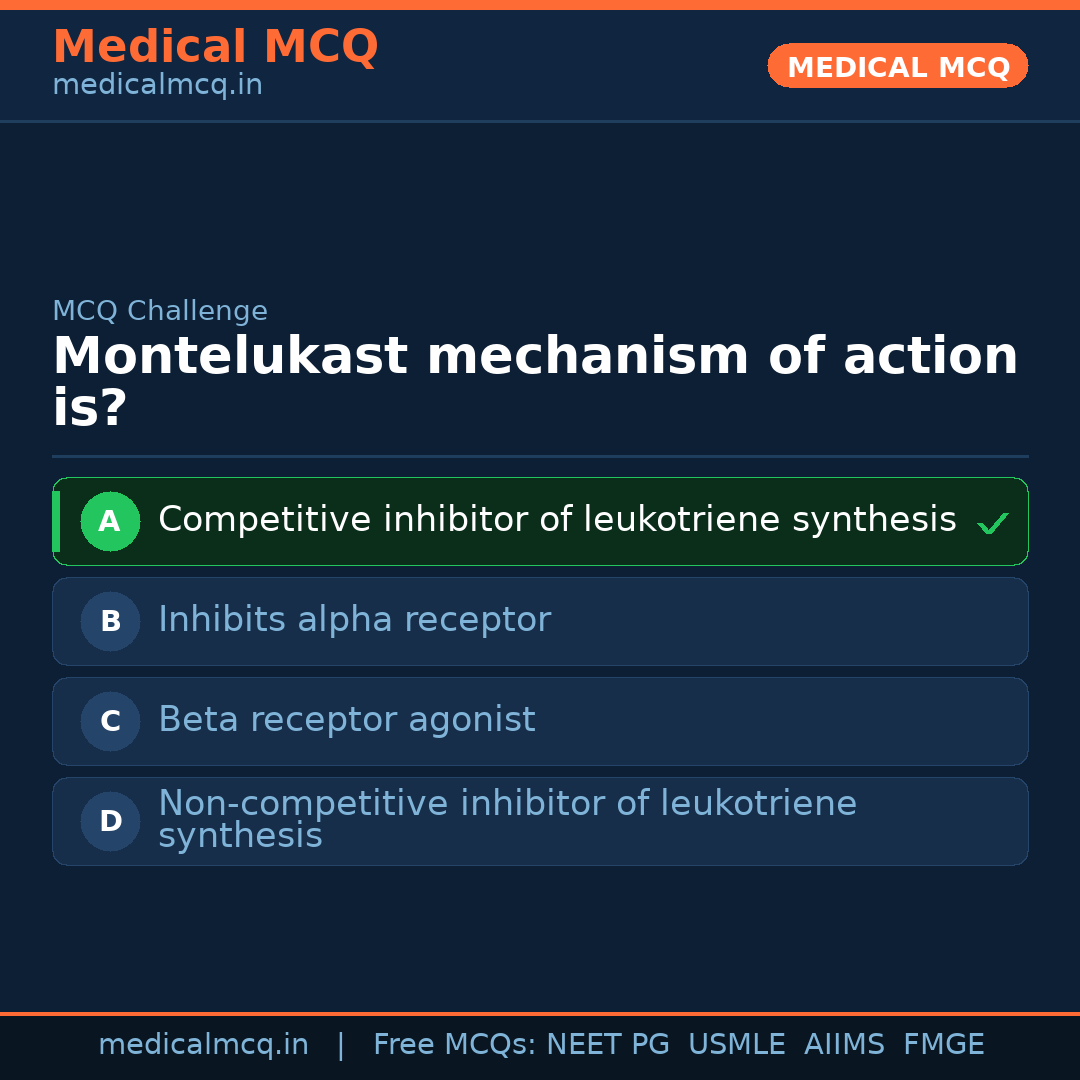Click the orange "Medical MCQ" header title
This screenshot has height=1080, width=1080.
(215, 47)
